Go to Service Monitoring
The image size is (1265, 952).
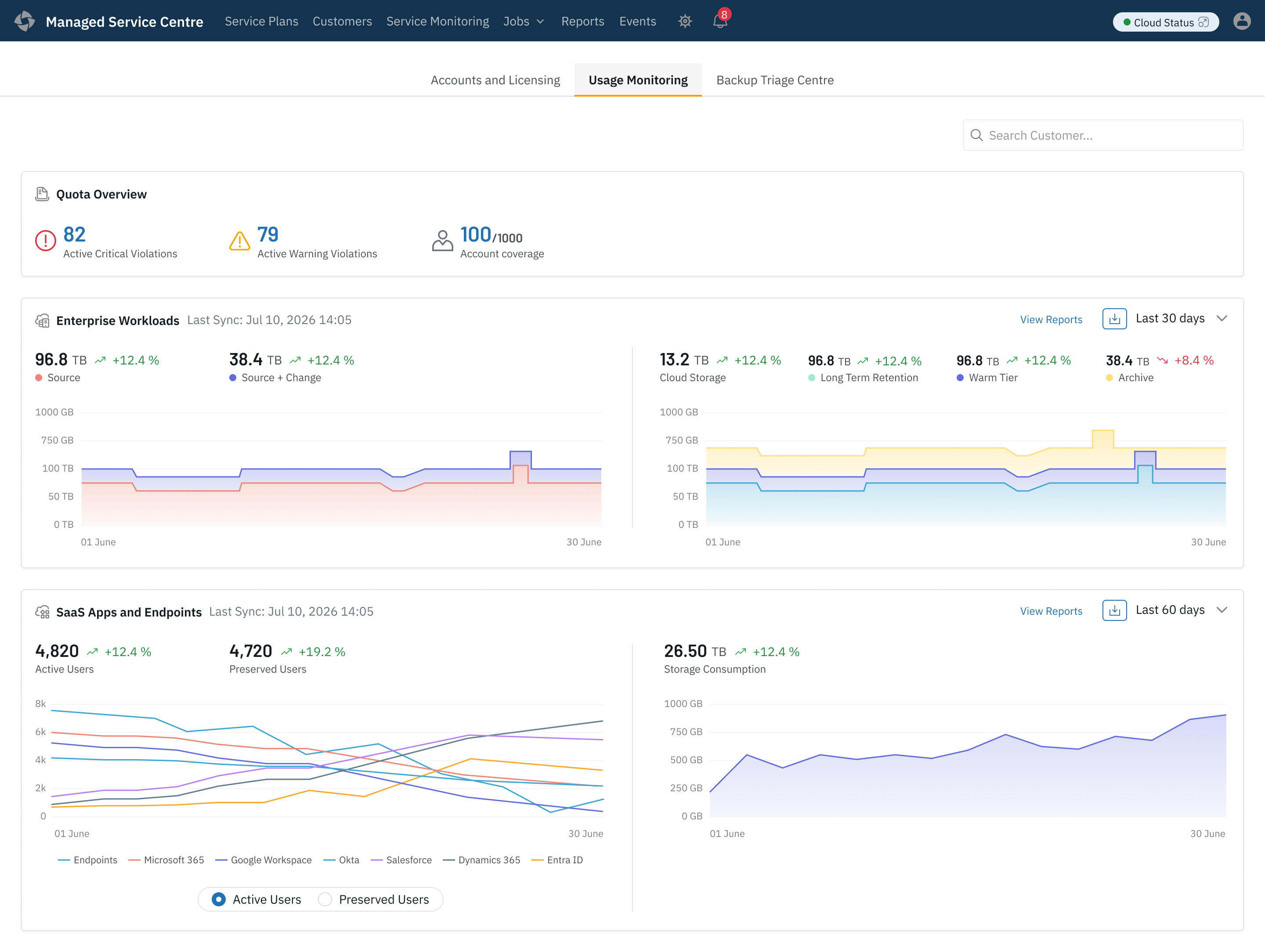437,21
